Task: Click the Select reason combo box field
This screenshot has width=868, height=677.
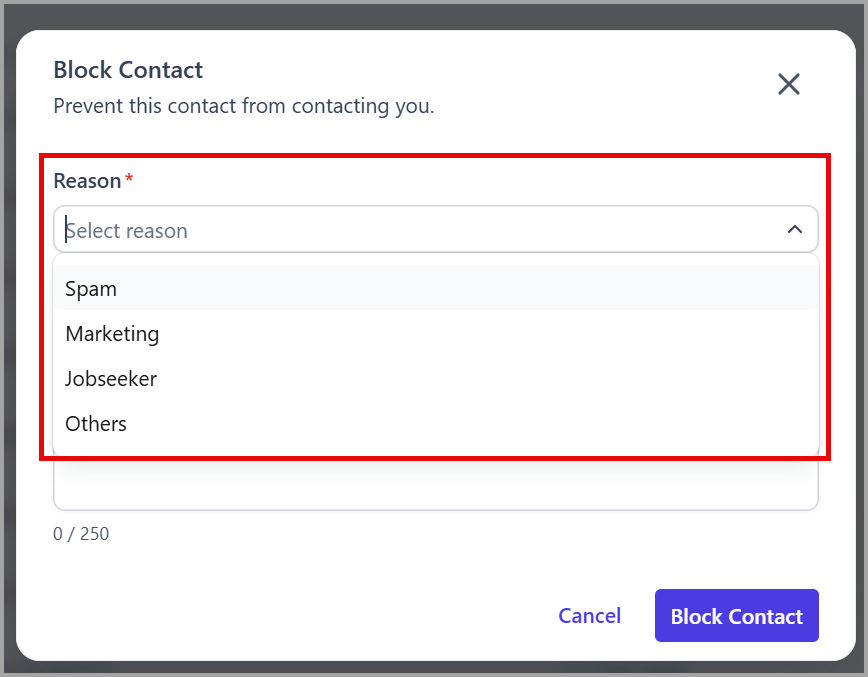Action: [436, 229]
